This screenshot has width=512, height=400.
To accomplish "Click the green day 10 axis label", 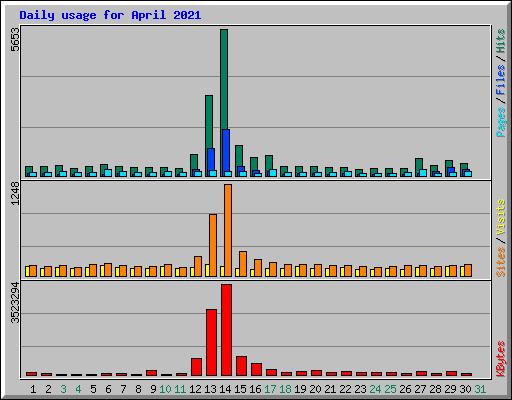I will tap(165, 389).
